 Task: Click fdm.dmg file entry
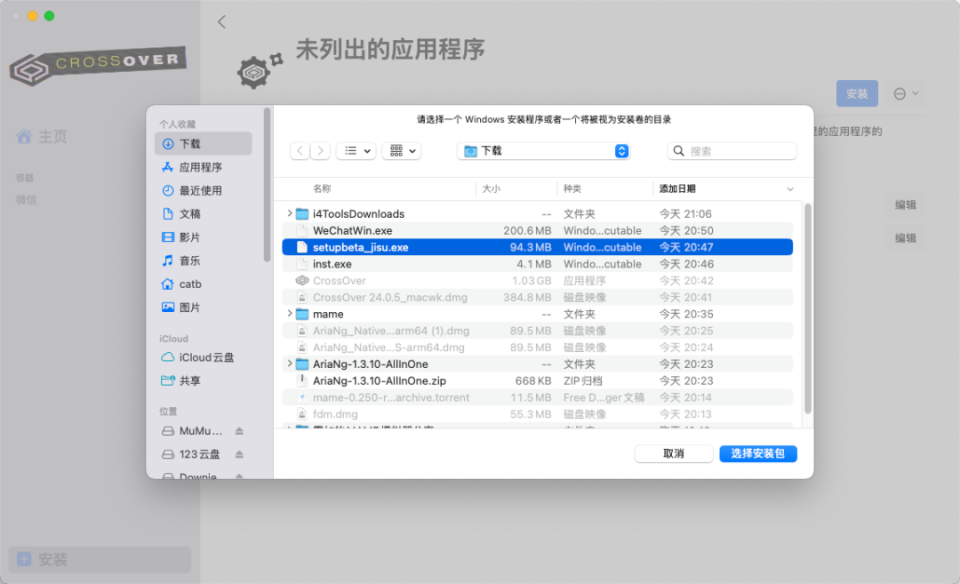pyautogui.click(x=538, y=414)
